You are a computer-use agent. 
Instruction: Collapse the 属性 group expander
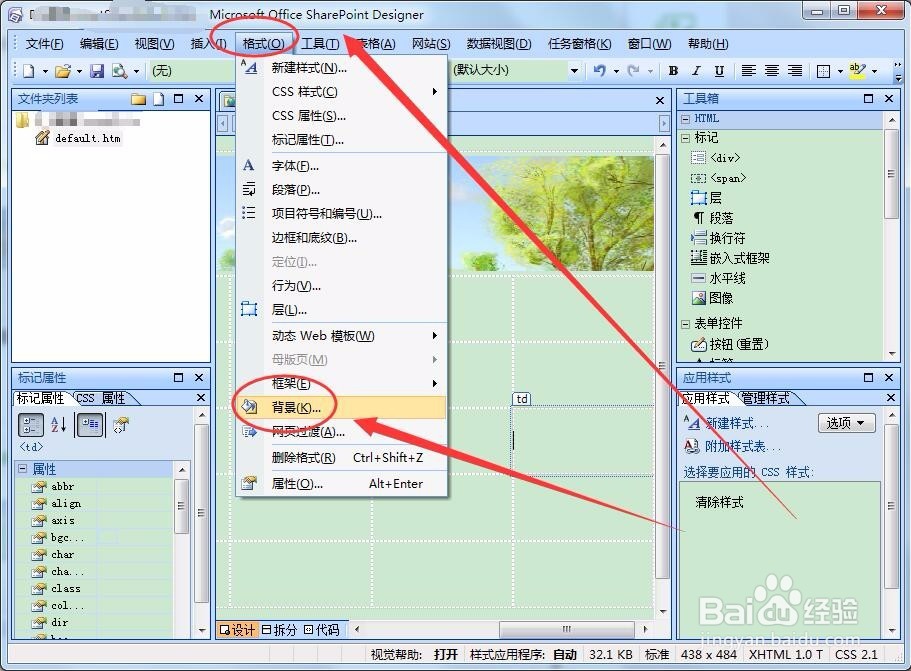pos(23,468)
